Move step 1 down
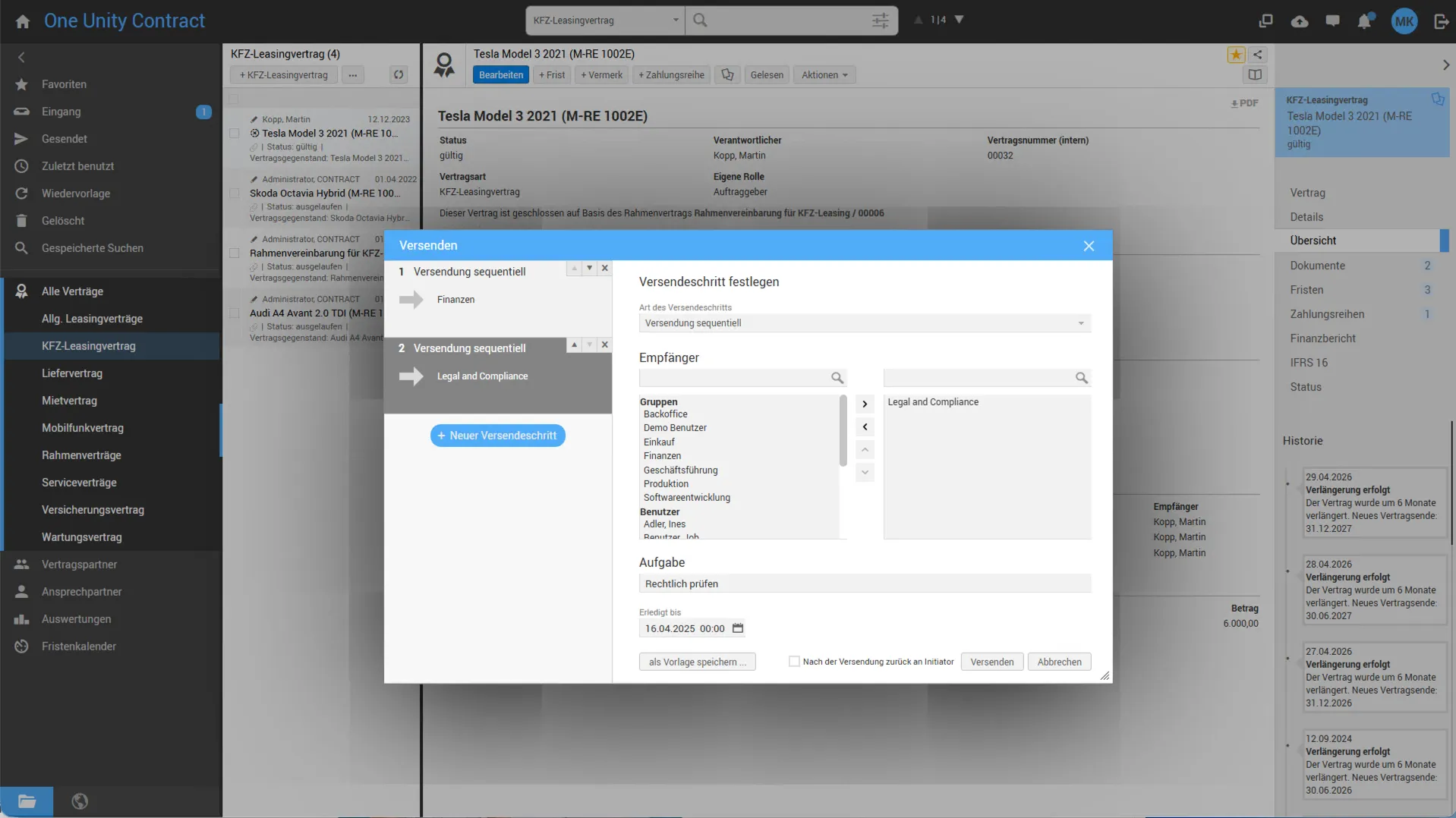Screen dimensions: 1456x818 pyautogui.click(x=589, y=268)
